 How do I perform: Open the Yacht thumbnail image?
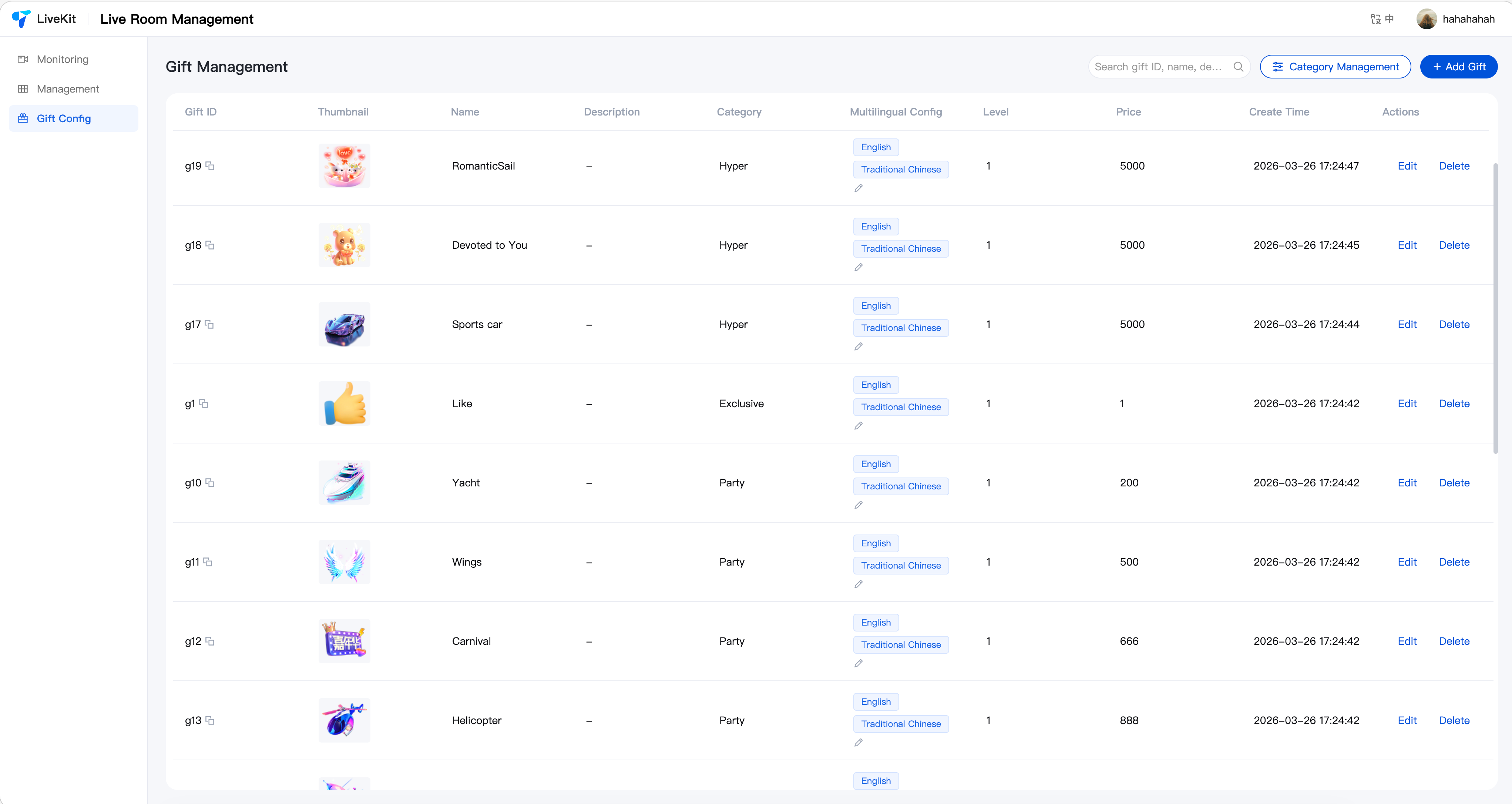(344, 483)
